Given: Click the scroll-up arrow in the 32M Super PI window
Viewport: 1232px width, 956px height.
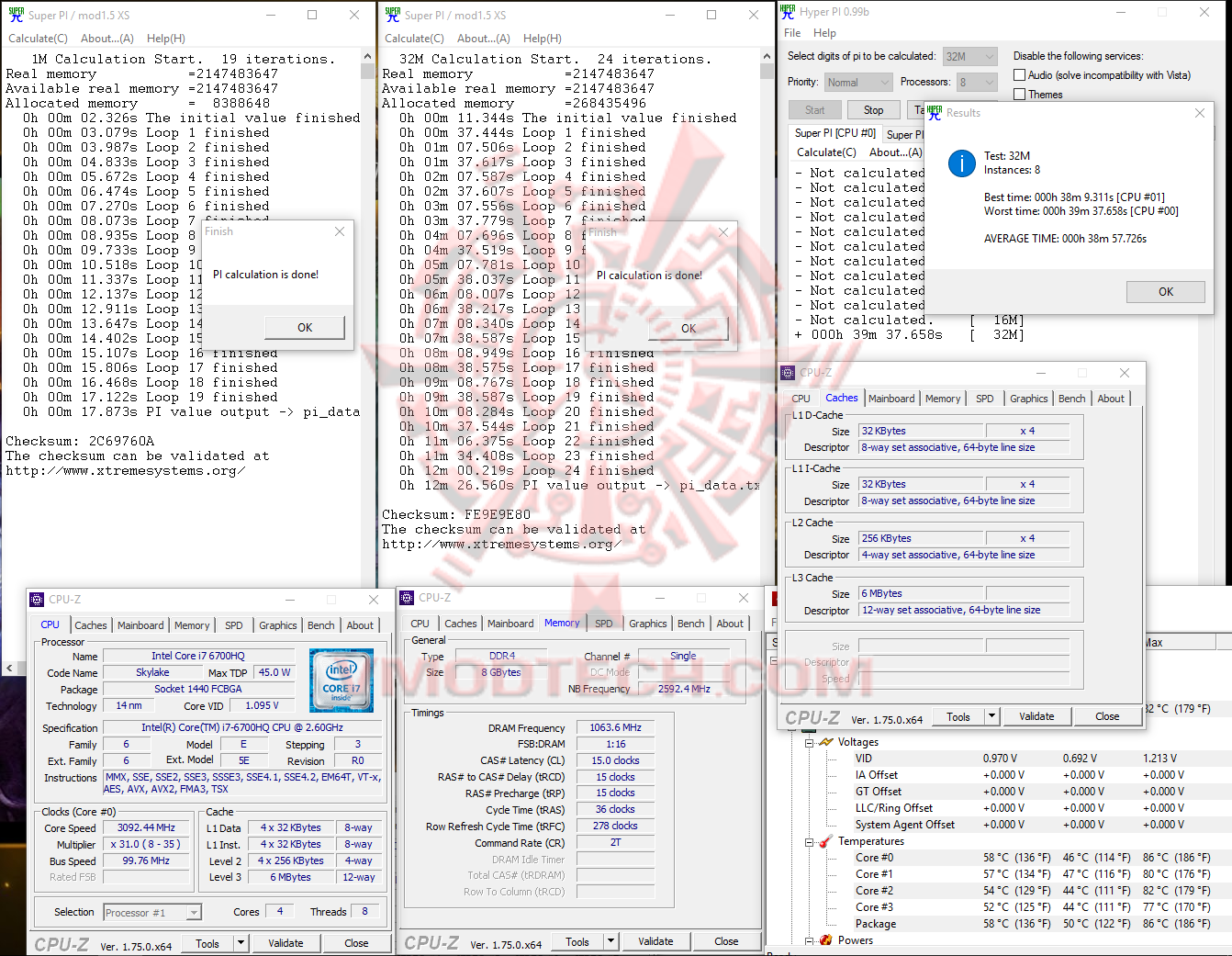Looking at the screenshot, I should point(767,56).
